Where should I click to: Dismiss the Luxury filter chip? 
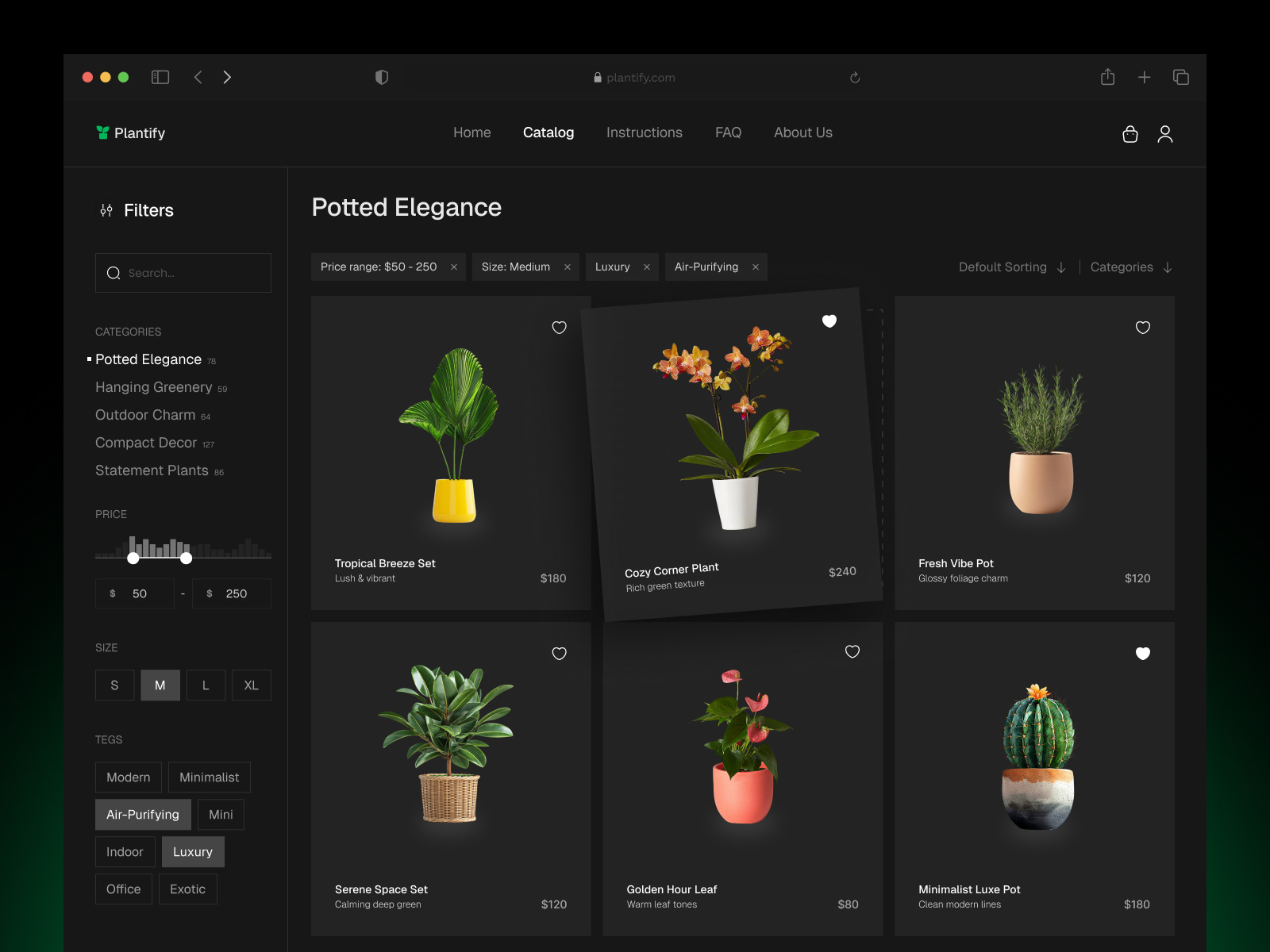click(x=648, y=267)
